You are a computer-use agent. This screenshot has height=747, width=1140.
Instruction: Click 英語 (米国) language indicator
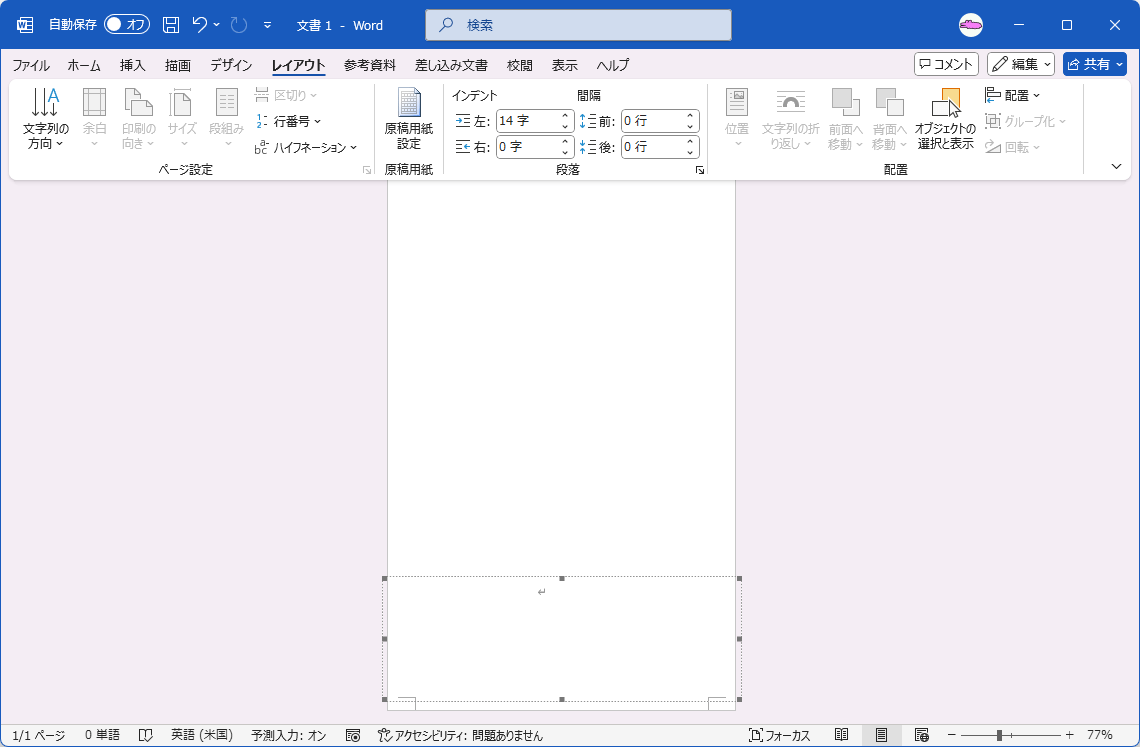tap(201, 735)
